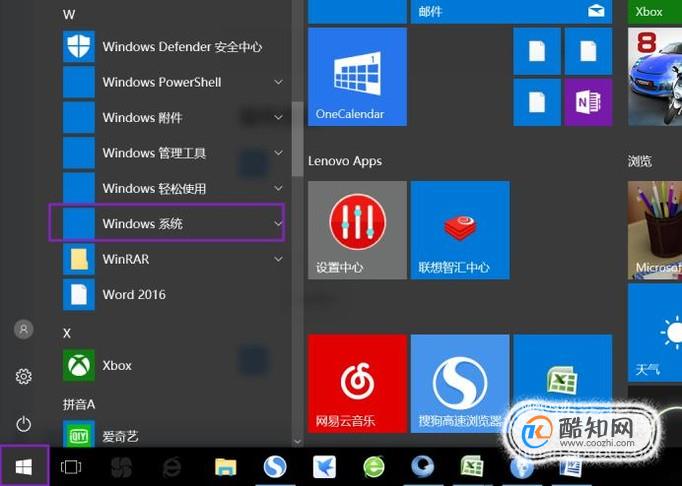Open the 联想智汇中心 tile
Screen dimensions: 682x486
460,230
